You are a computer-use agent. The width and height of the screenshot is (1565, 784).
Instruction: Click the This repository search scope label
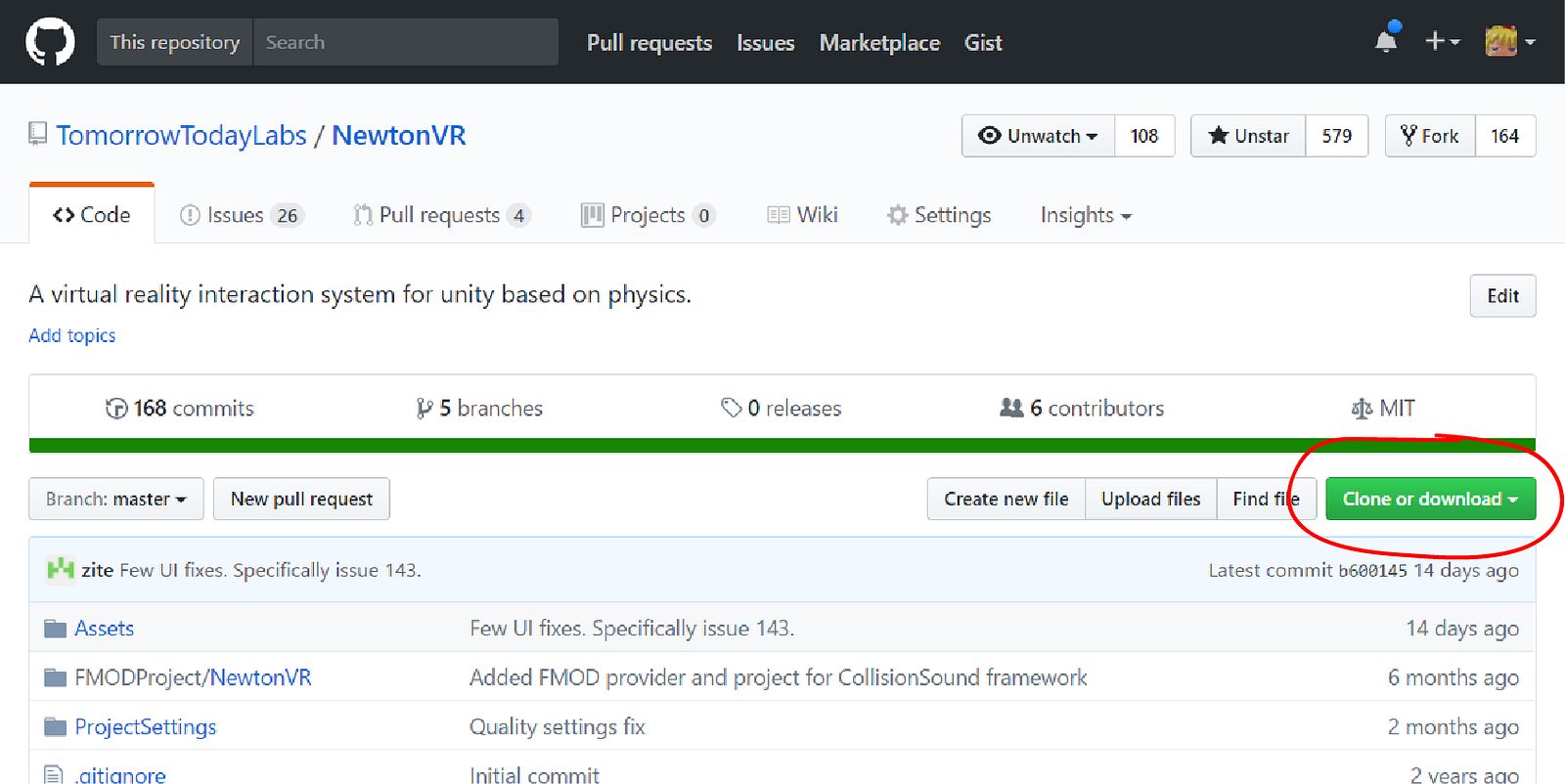175,42
